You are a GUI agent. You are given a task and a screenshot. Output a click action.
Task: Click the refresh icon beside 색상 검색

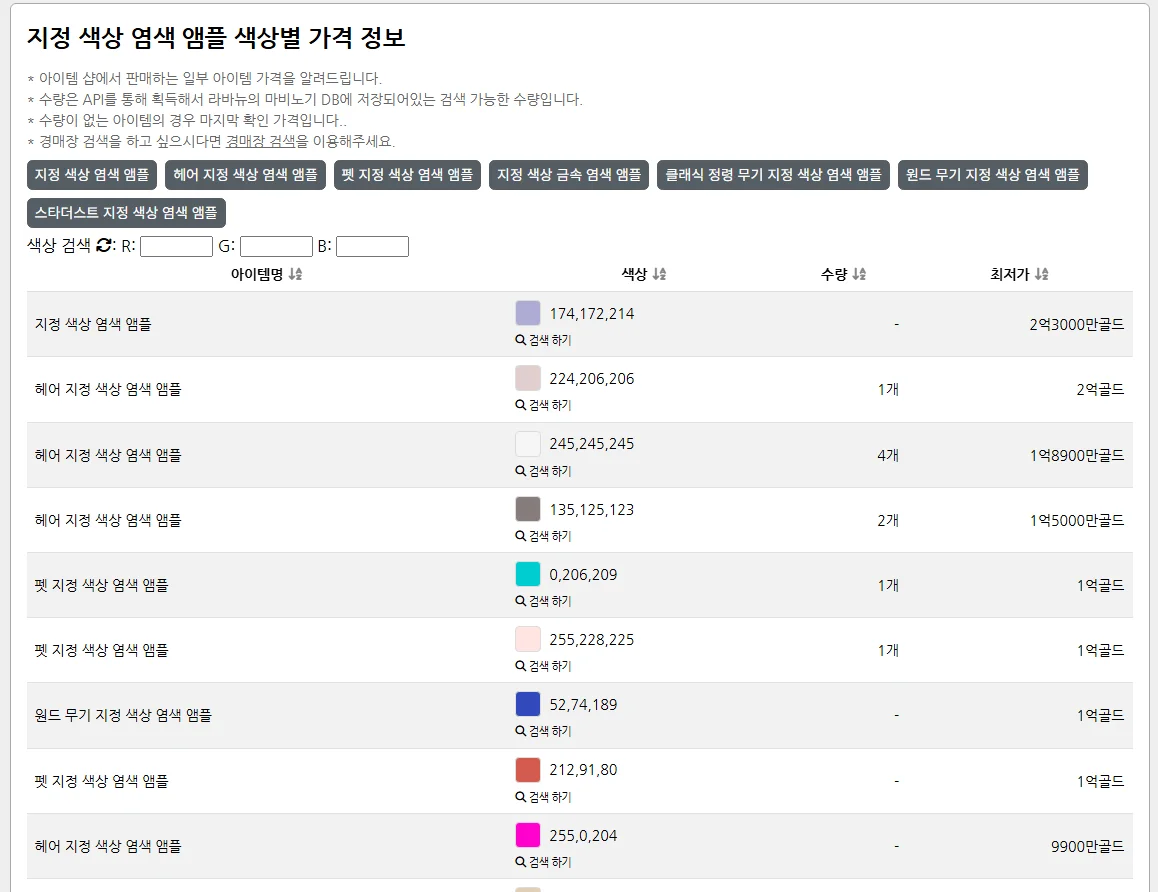[x=104, y=246]
